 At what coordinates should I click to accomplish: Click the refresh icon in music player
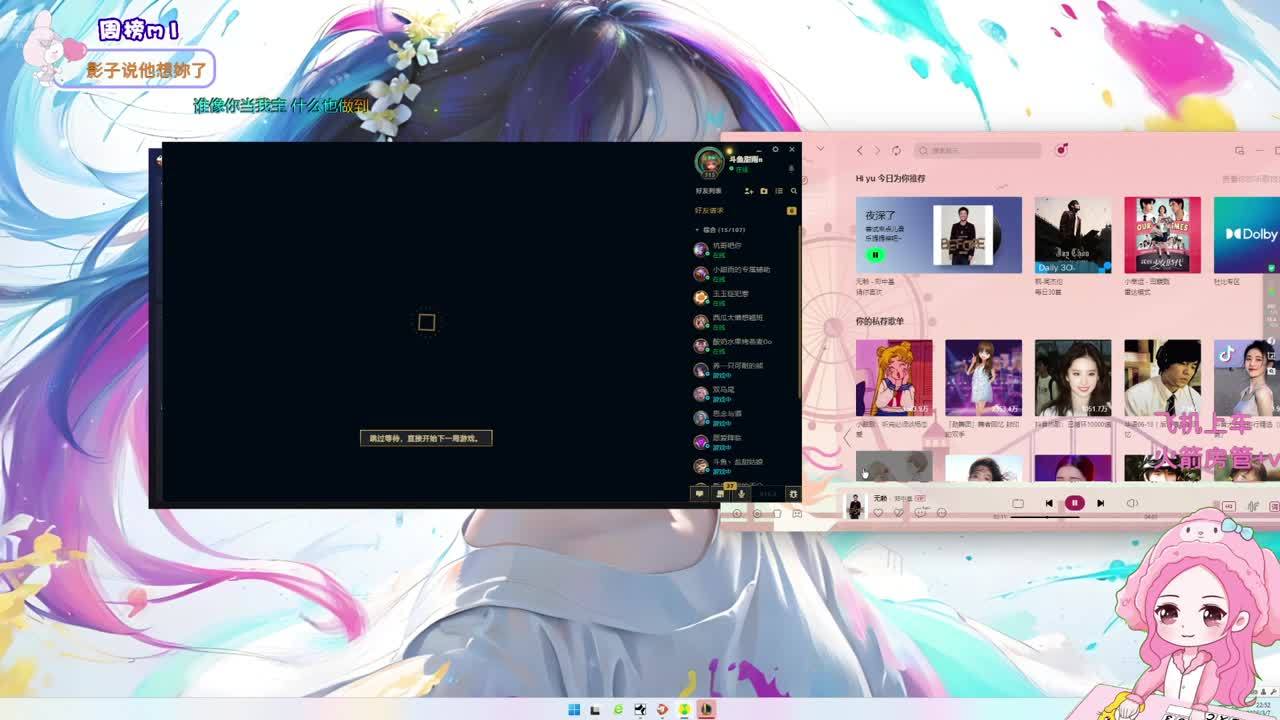(896, 151)
